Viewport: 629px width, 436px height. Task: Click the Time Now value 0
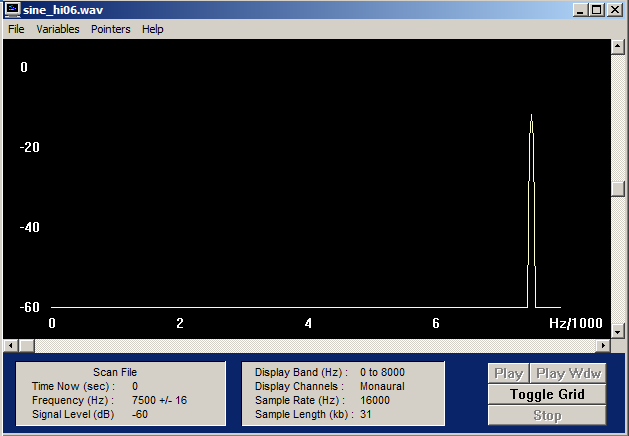[135, 386]
